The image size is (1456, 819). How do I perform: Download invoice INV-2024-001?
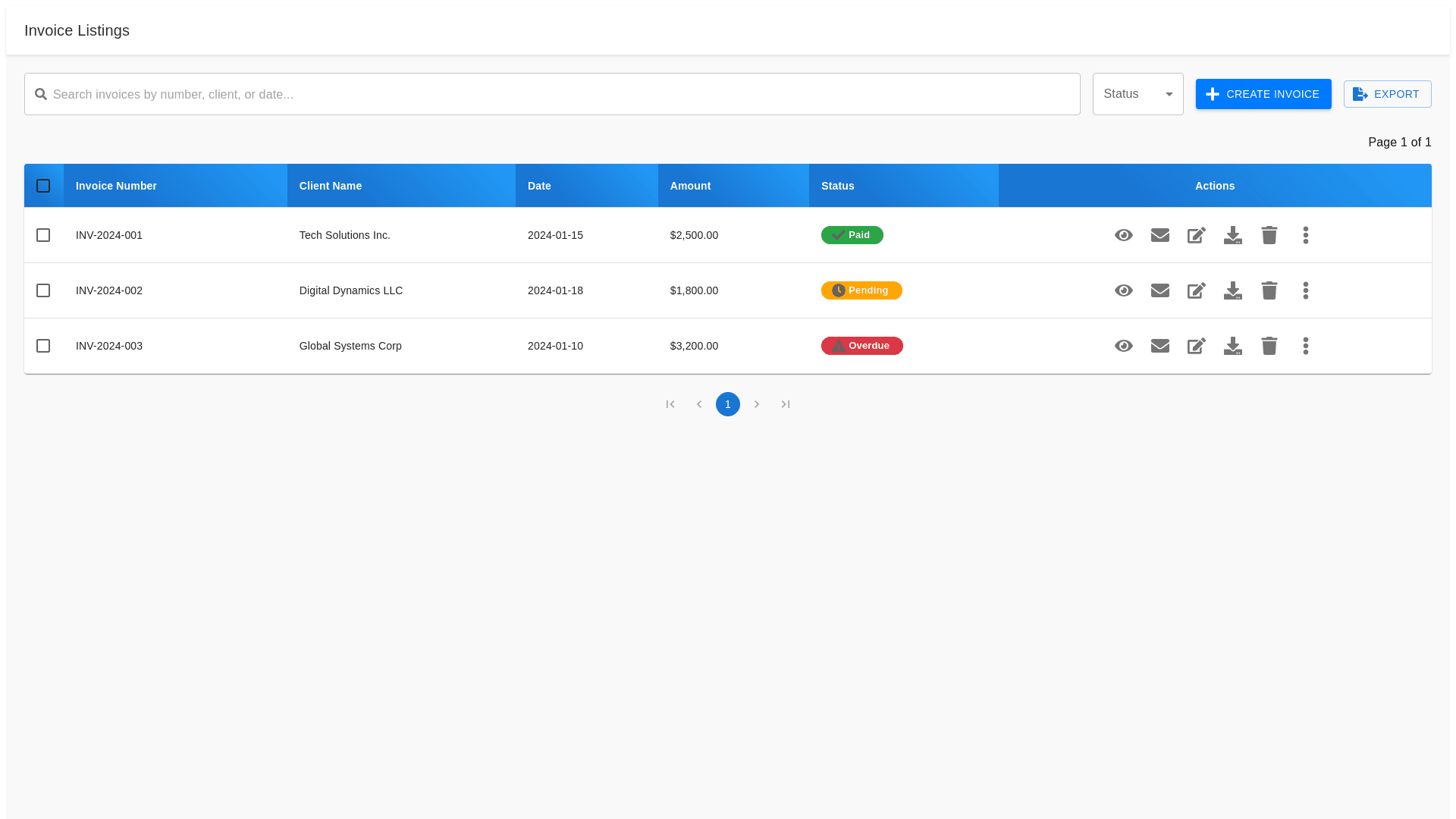[x=1233, y=235]
